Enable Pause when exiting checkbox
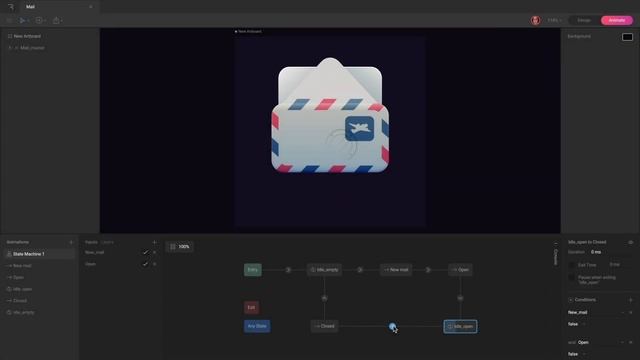640x360 pixels. [x=572, y=278]
